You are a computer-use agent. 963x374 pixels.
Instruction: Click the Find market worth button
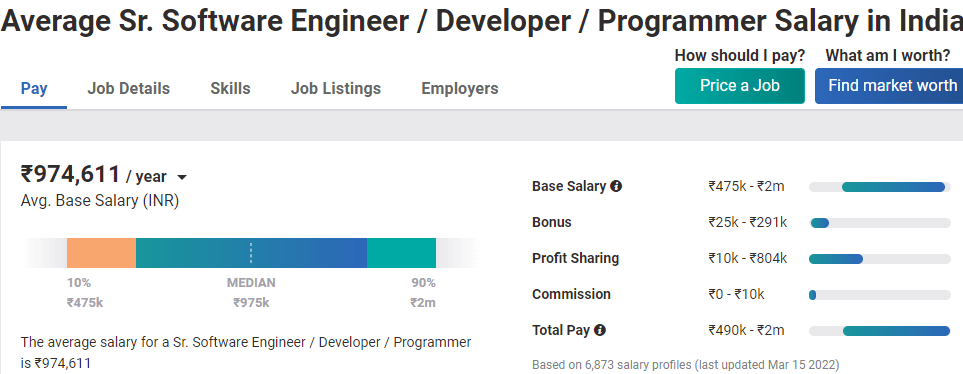click(889, 85)
